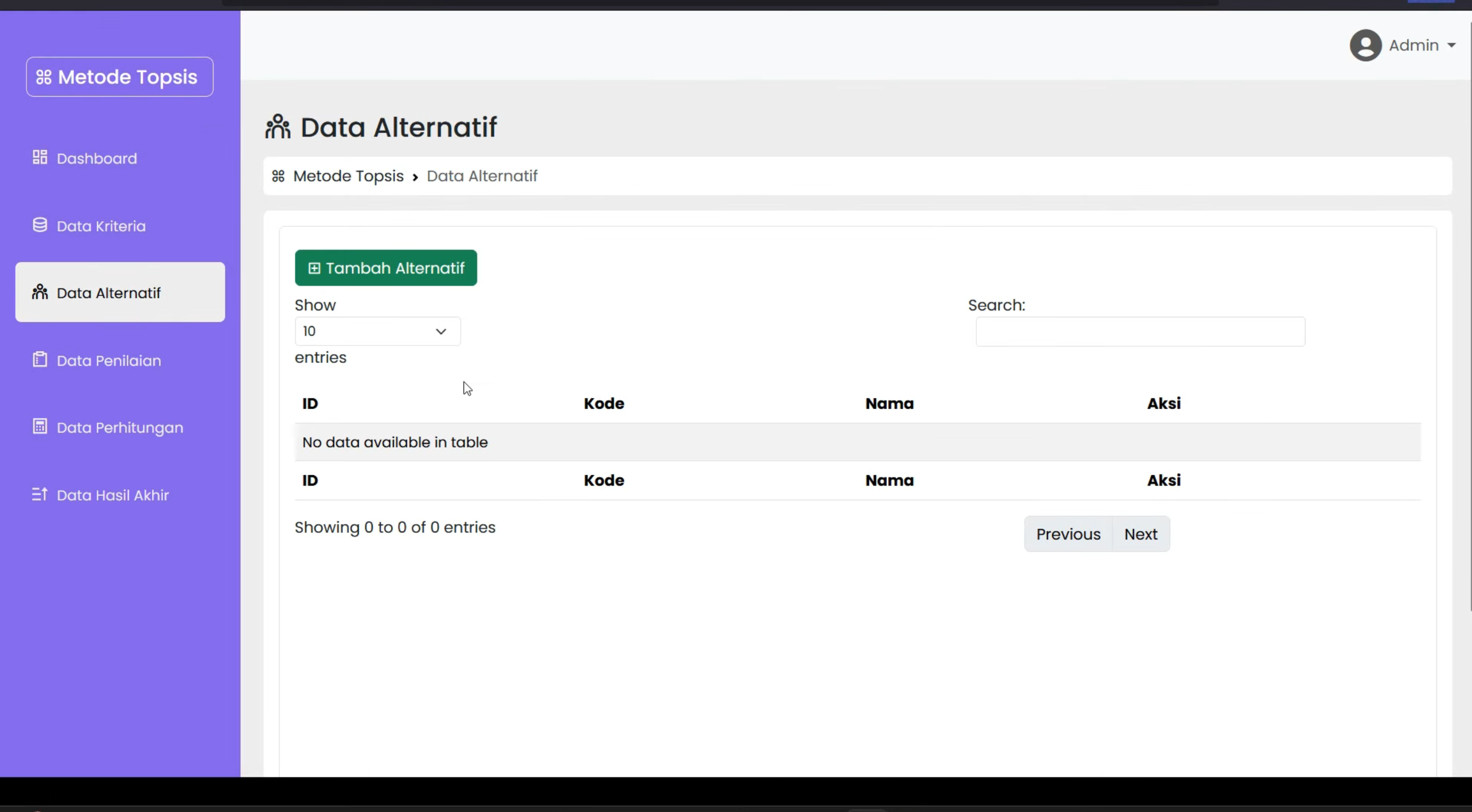Screen dimensions: 1472x812
Task: Click 'No data available in table' row
Action: [x=858, y=442]
